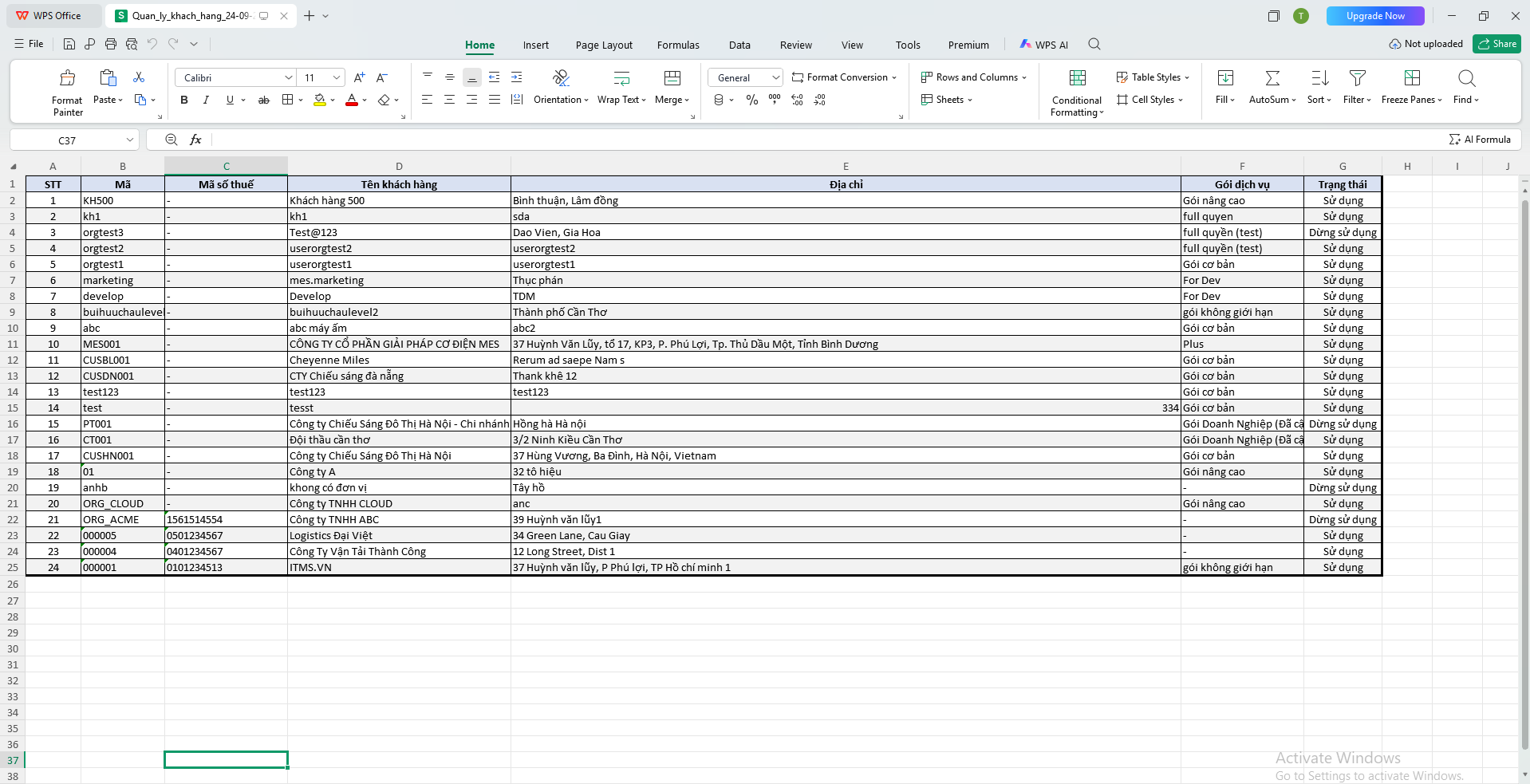Open new tab with plus button
1530x784 pixels.
tap(310, 16)
